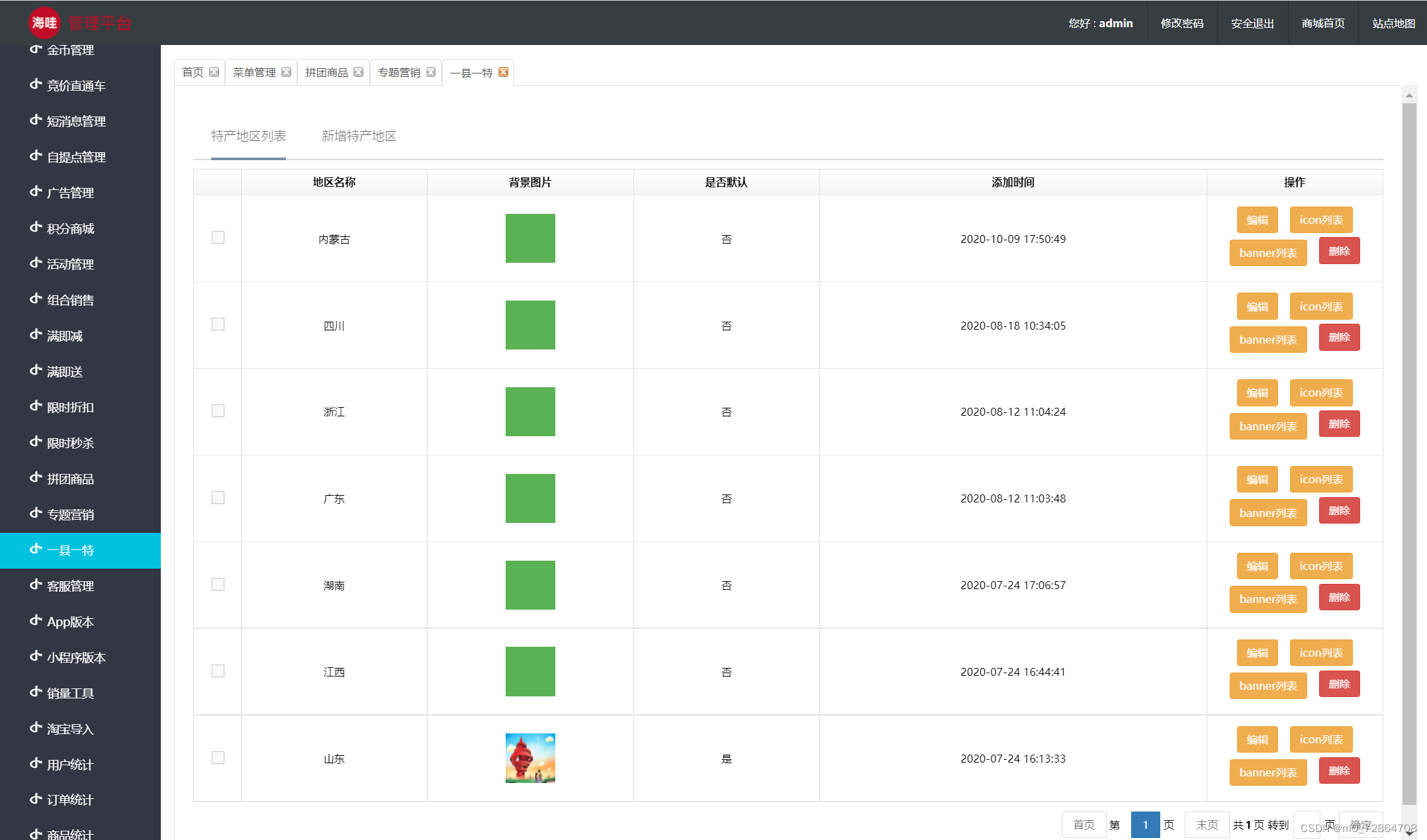
Task: Open App版本 using its sidebar icon
Action: [x=36, y=621]
